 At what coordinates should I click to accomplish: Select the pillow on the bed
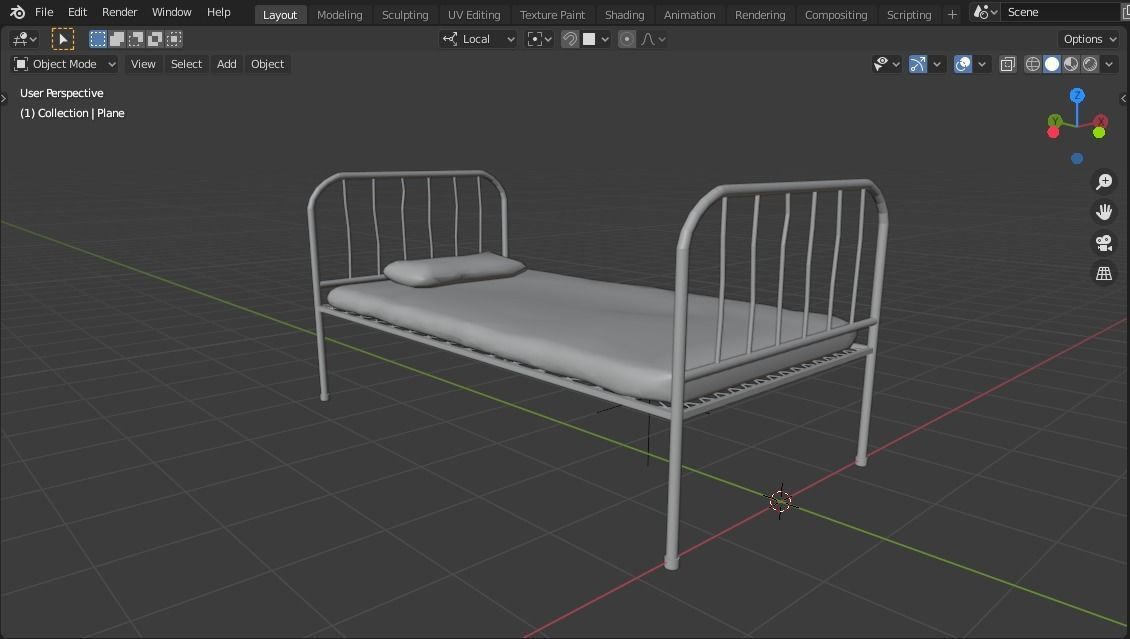point(454,269)
